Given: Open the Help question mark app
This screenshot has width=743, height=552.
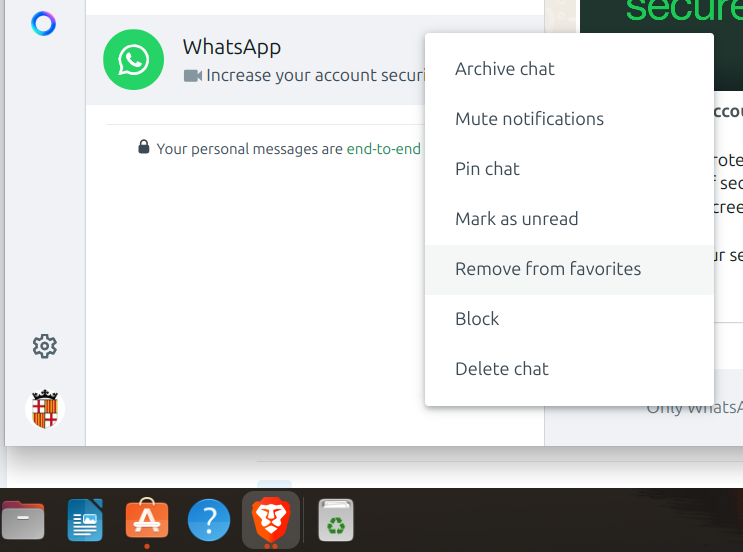Looking at the screenshot, I should click(x=209, y=520).
